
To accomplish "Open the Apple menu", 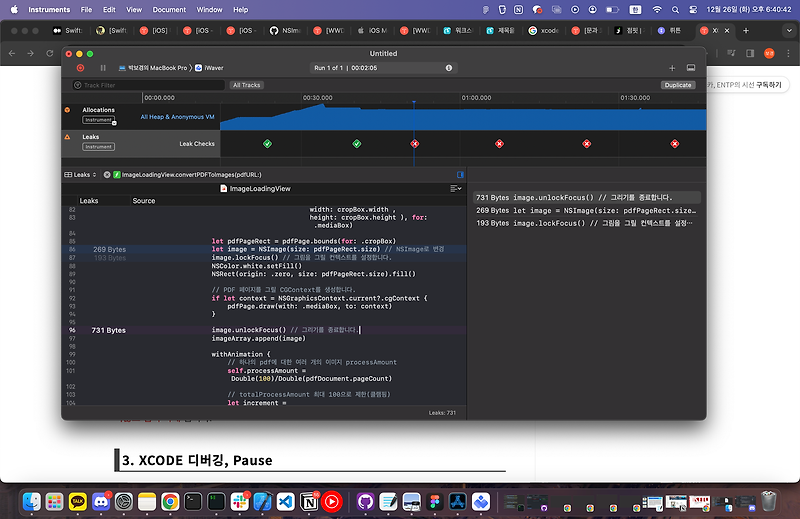I will coord(14,9).
